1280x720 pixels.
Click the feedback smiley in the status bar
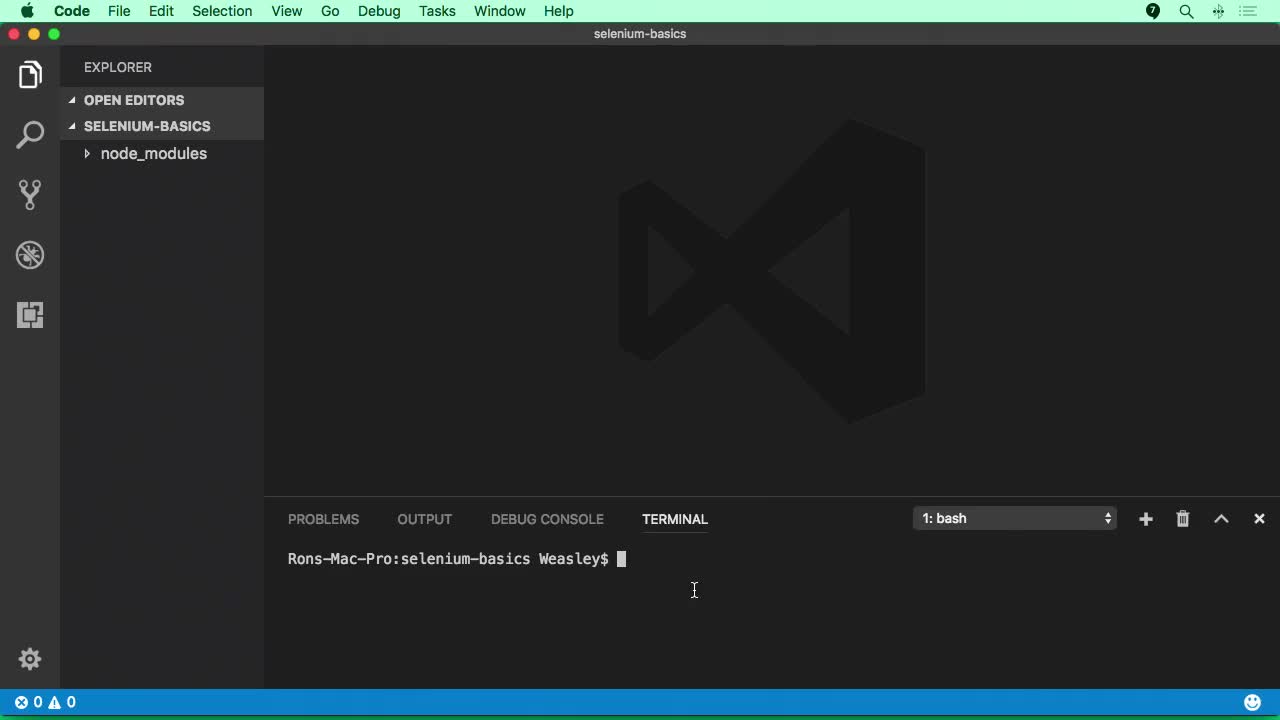1253,701
